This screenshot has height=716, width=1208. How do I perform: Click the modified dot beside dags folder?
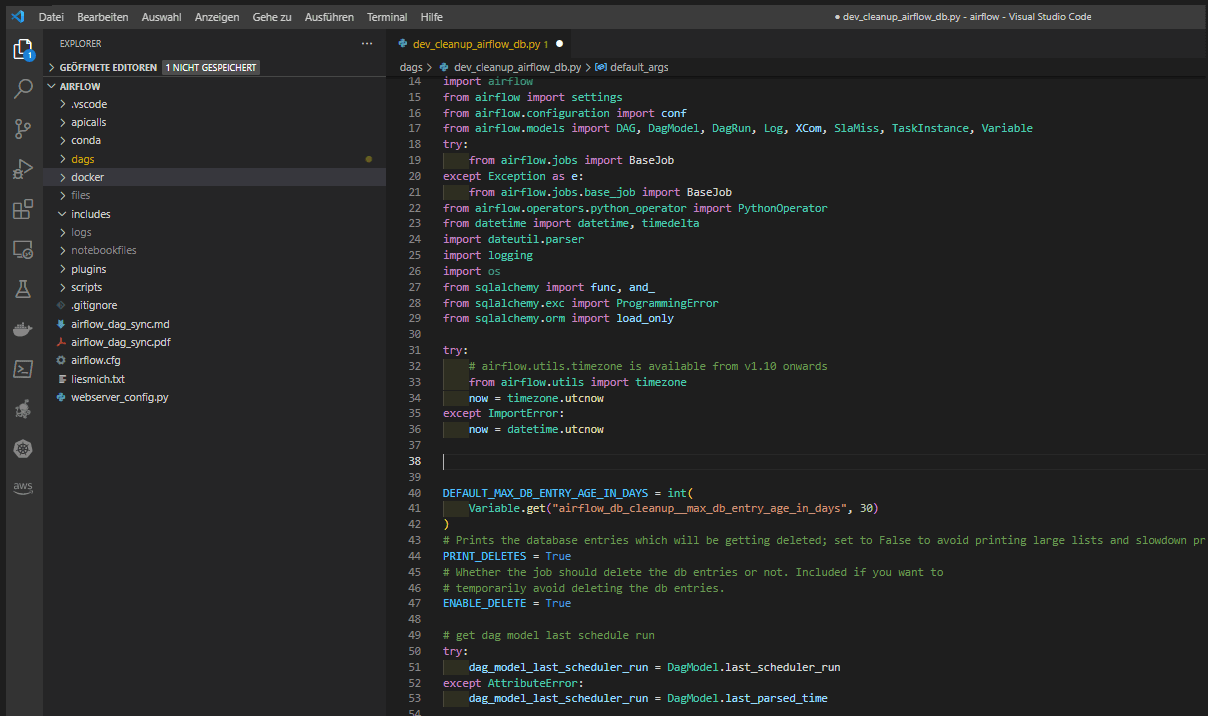[x=369, y=159]
